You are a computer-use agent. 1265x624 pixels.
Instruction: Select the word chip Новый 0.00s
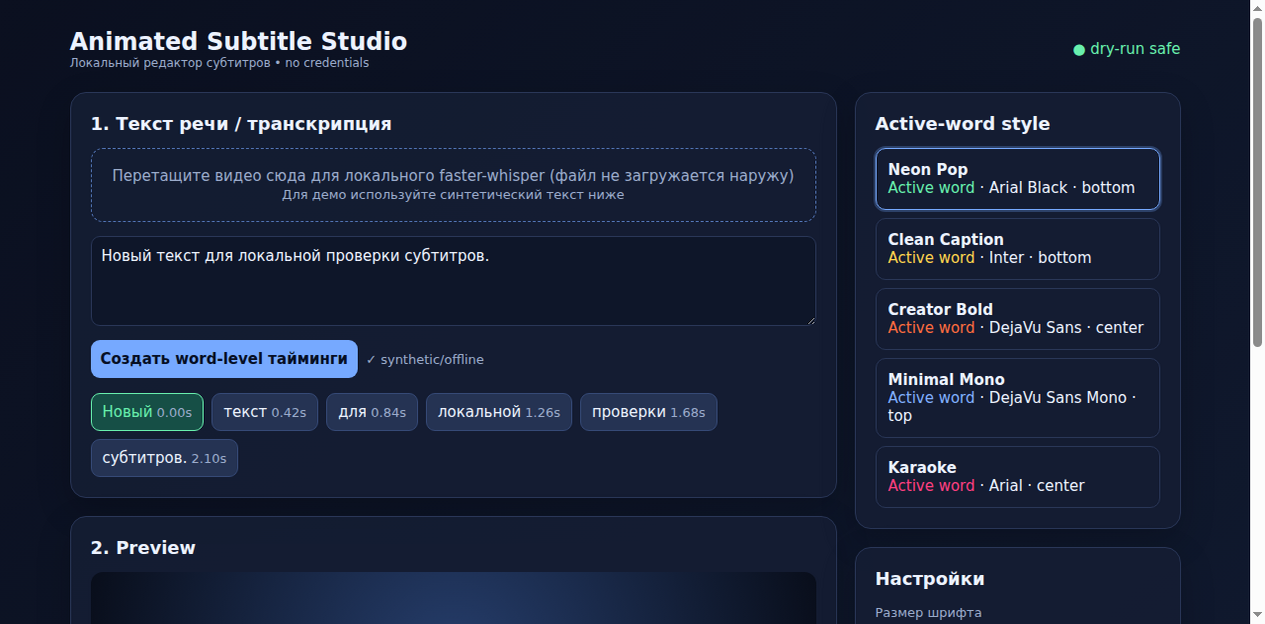coord(147,412)
